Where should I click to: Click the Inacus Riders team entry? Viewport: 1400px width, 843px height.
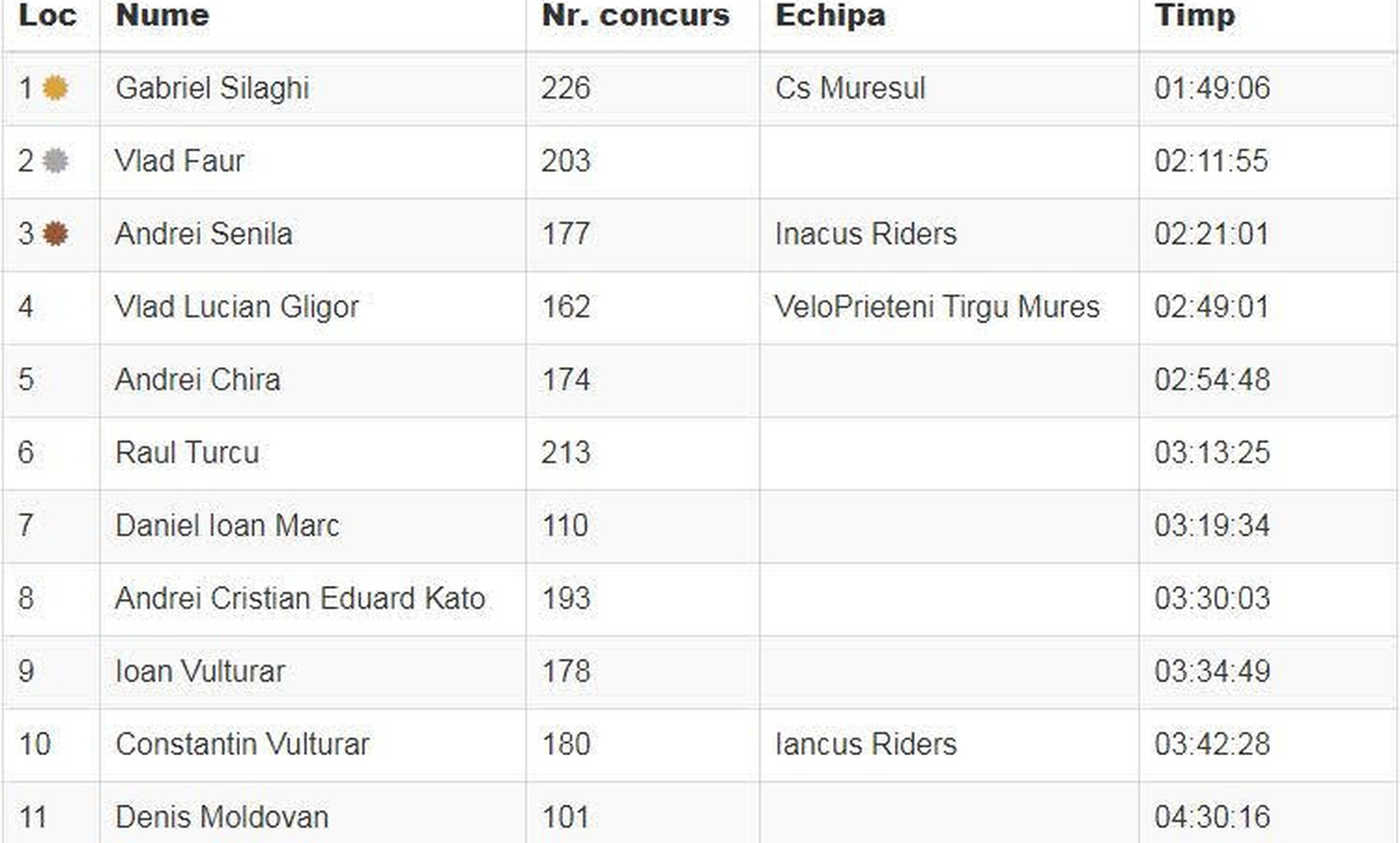tap(865, 234)
